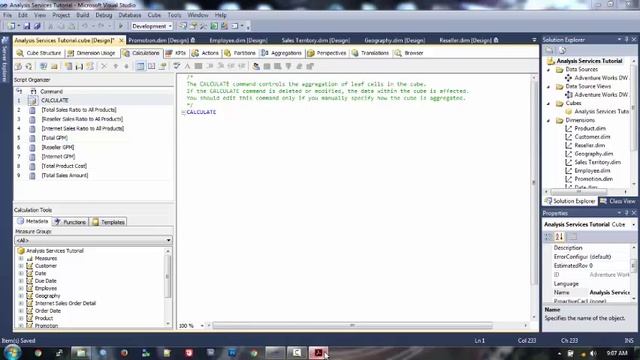
Task: Open the Employee.dim [Design] document tab
Action: pyautogui.click(x=238, y=40)
